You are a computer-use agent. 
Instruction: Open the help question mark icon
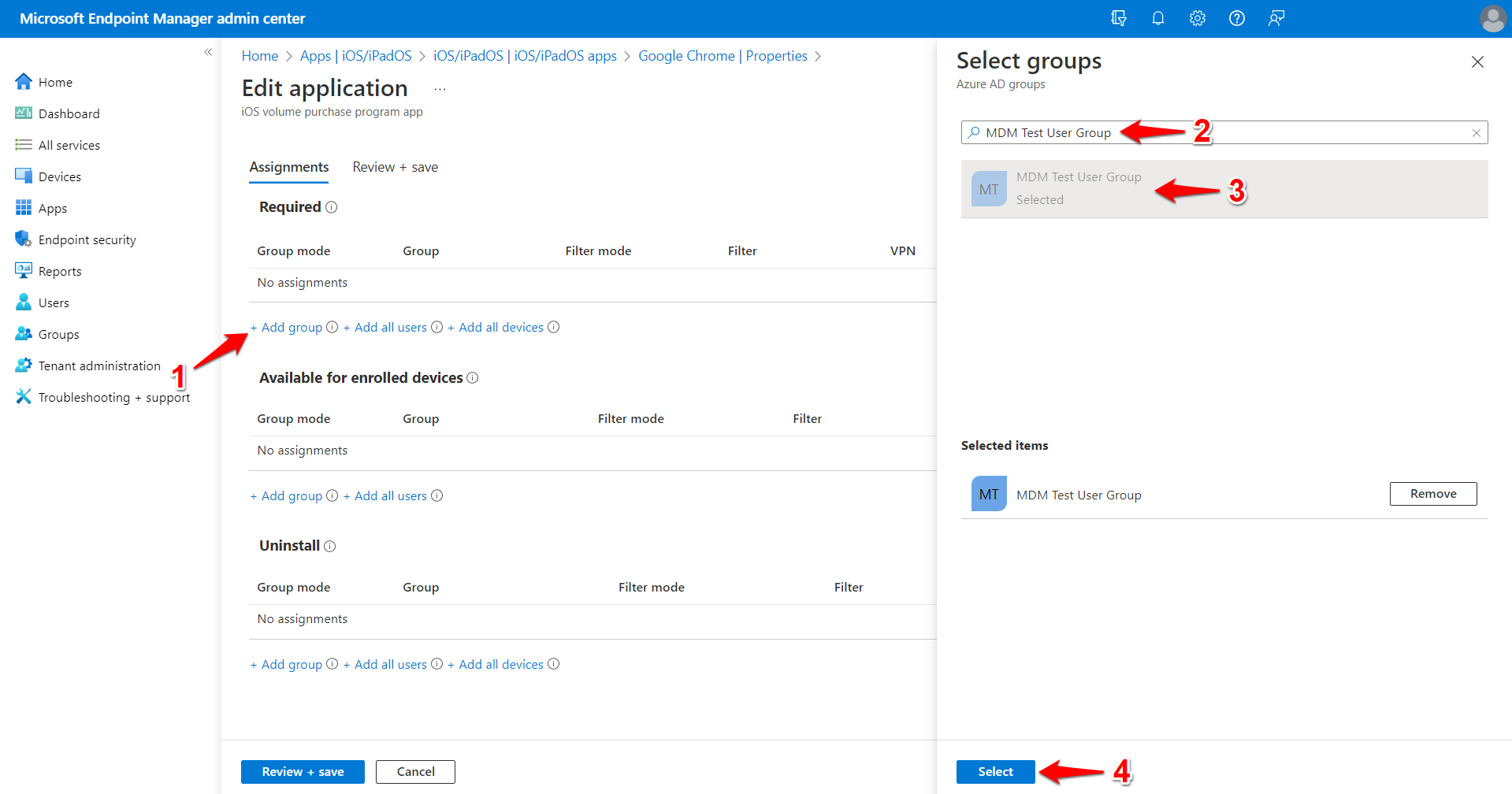tap(1236, 18)
